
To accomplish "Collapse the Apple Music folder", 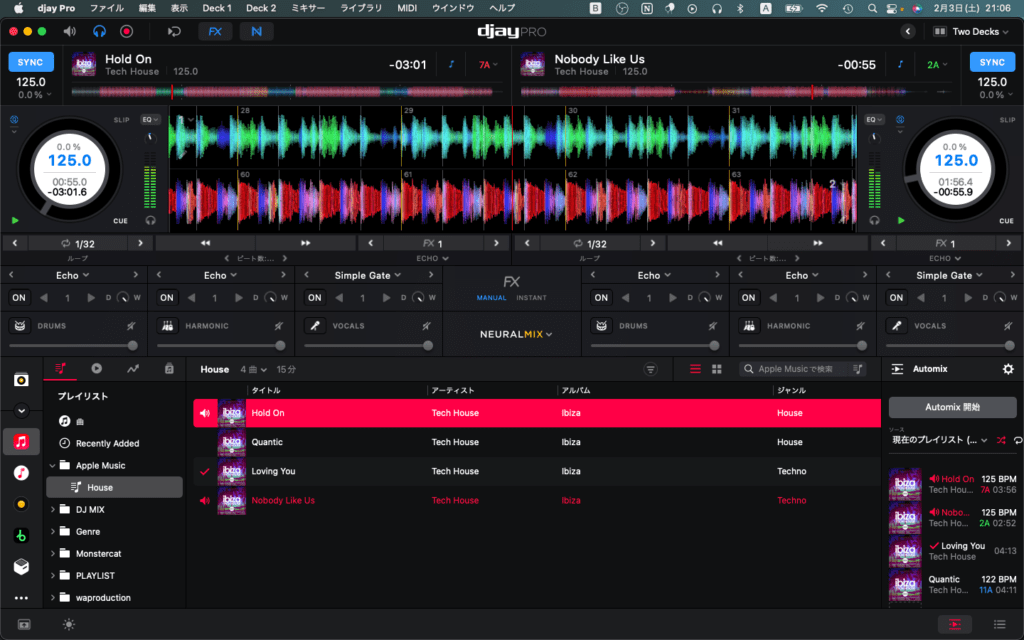I will pyautogui.click(x=52, y=466).
